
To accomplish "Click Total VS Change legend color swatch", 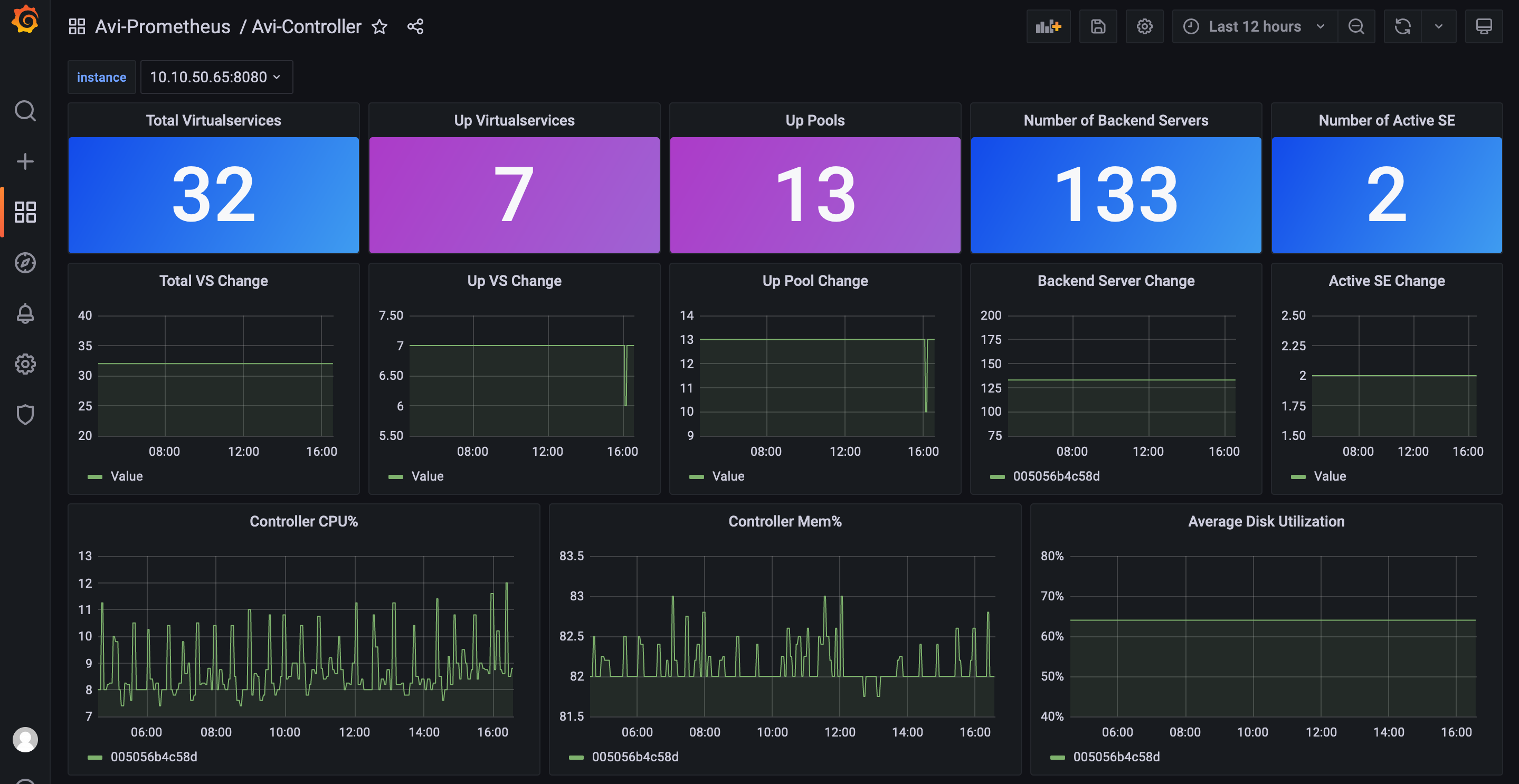I will pyautogui.click(x=95, y=476).
